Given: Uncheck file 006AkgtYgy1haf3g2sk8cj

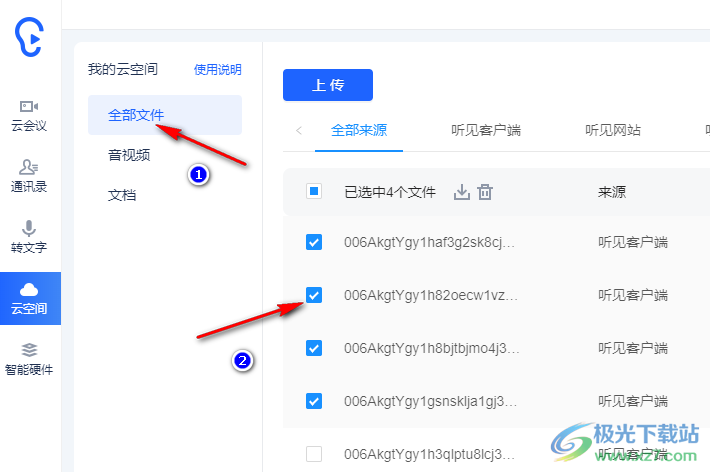Looking at the screenshot, I should 314,242.
